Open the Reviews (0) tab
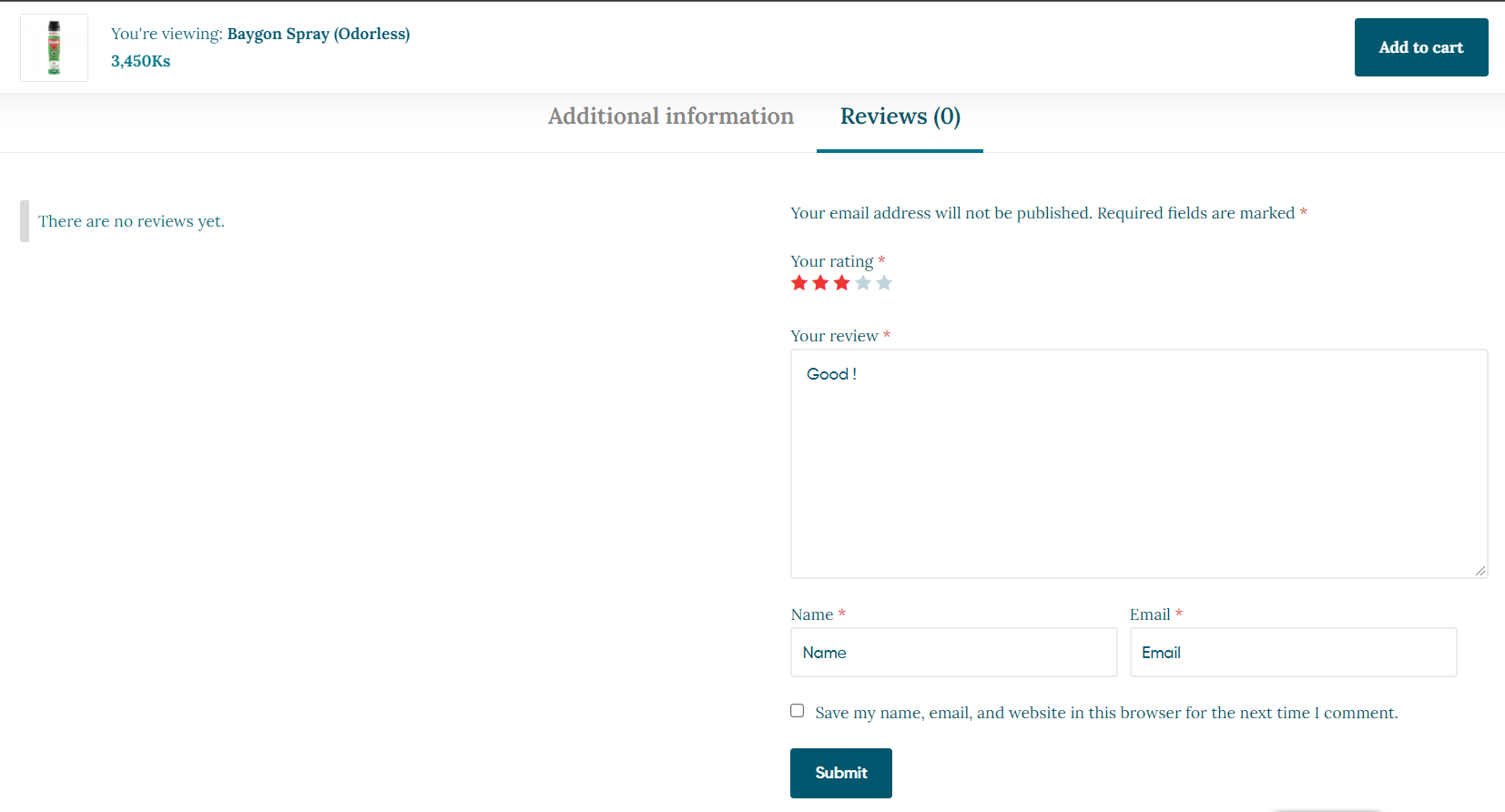 (x=900, y=117)
